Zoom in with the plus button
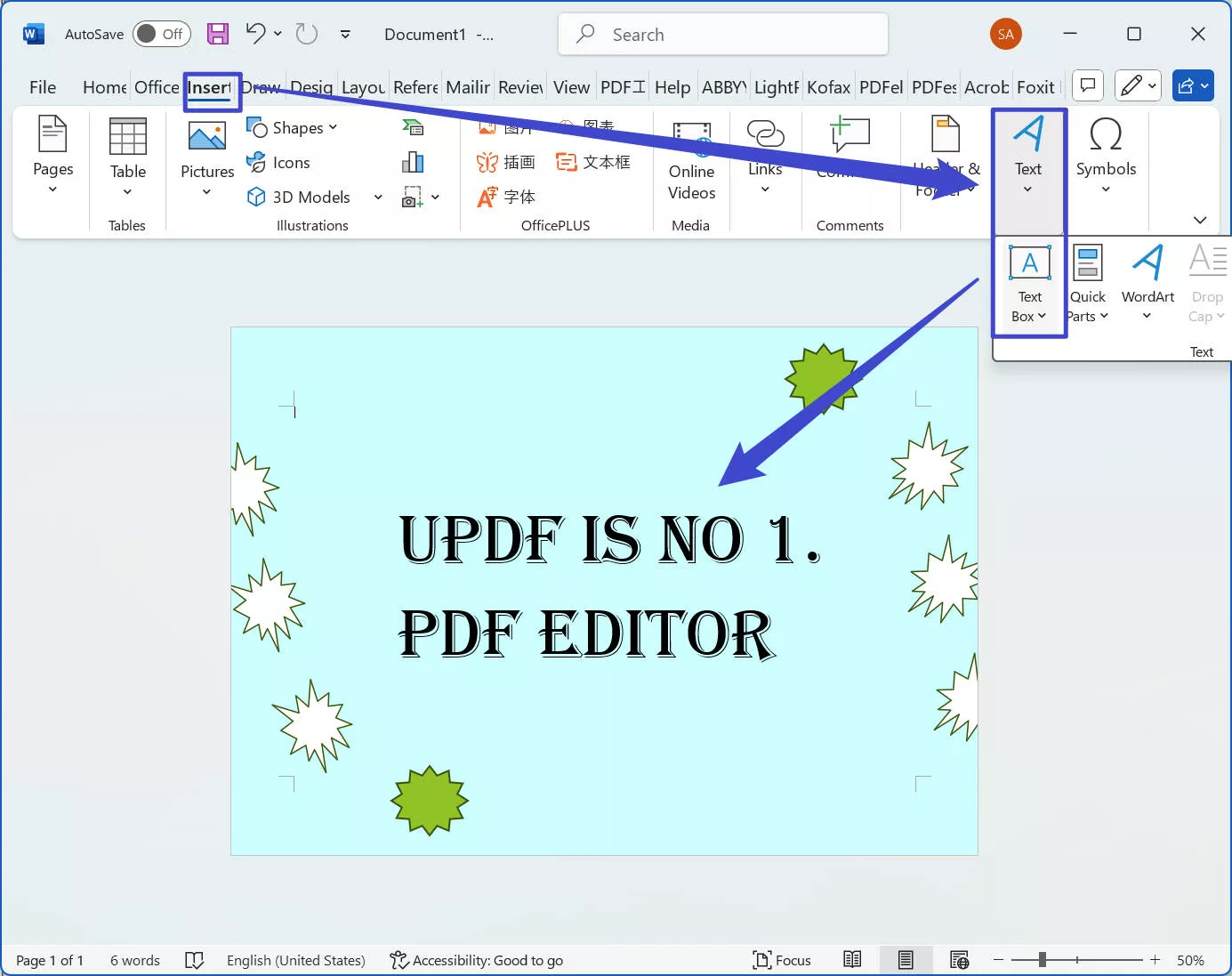 [1155, 960]
